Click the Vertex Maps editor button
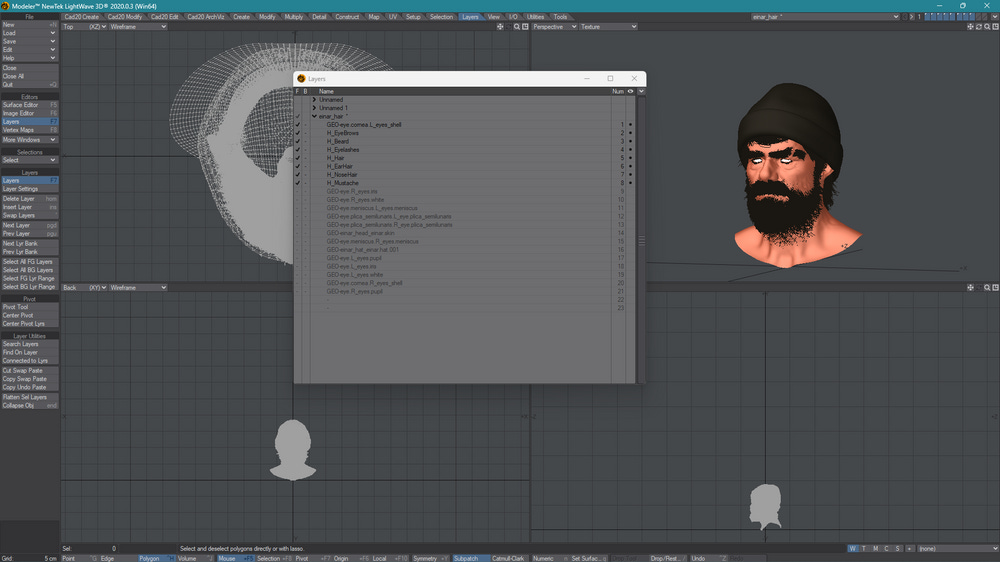The width and height of the screenshot is (1000, 562). pos(29,129)
